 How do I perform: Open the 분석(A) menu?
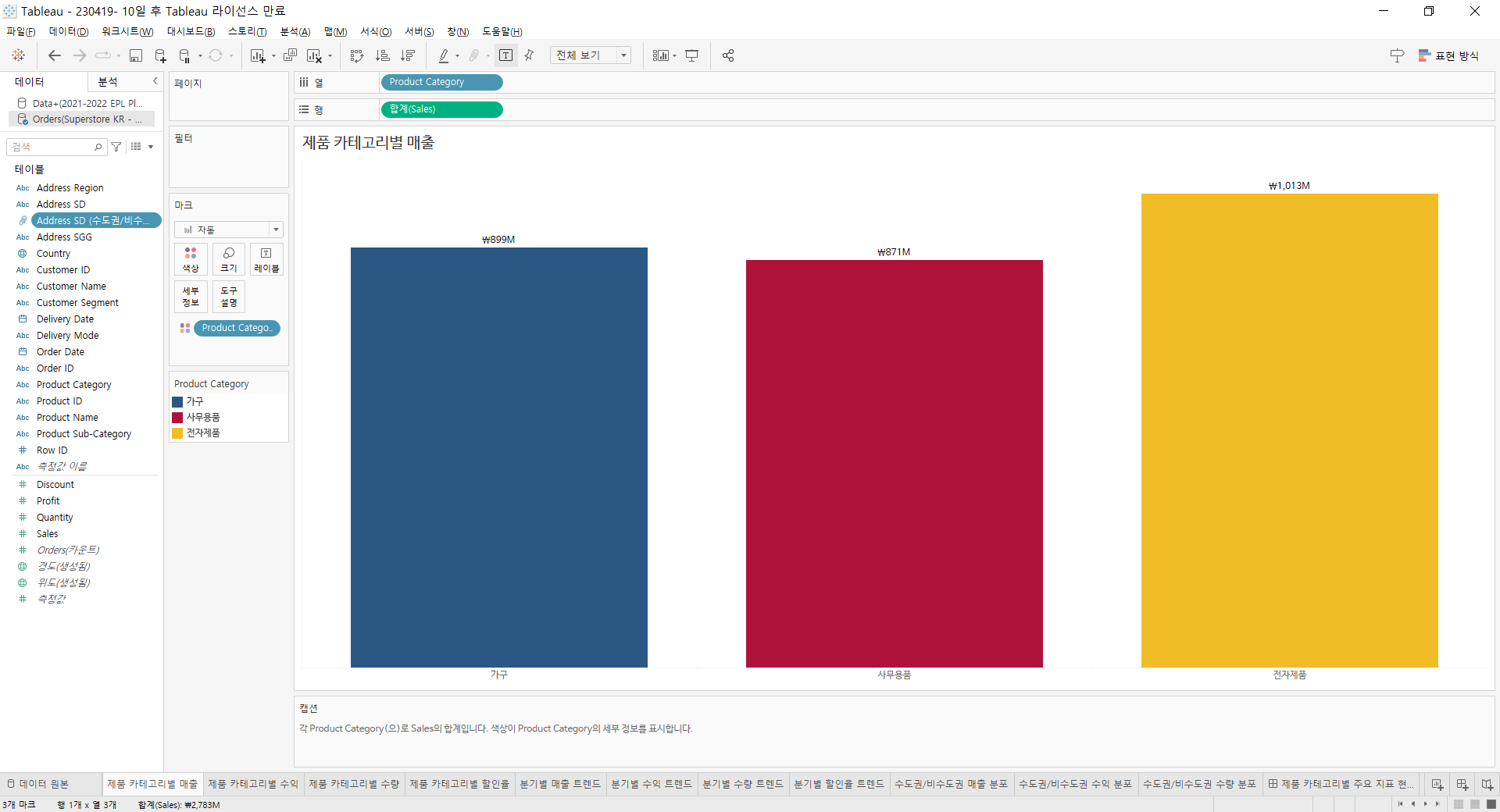[x=295, y=32]
